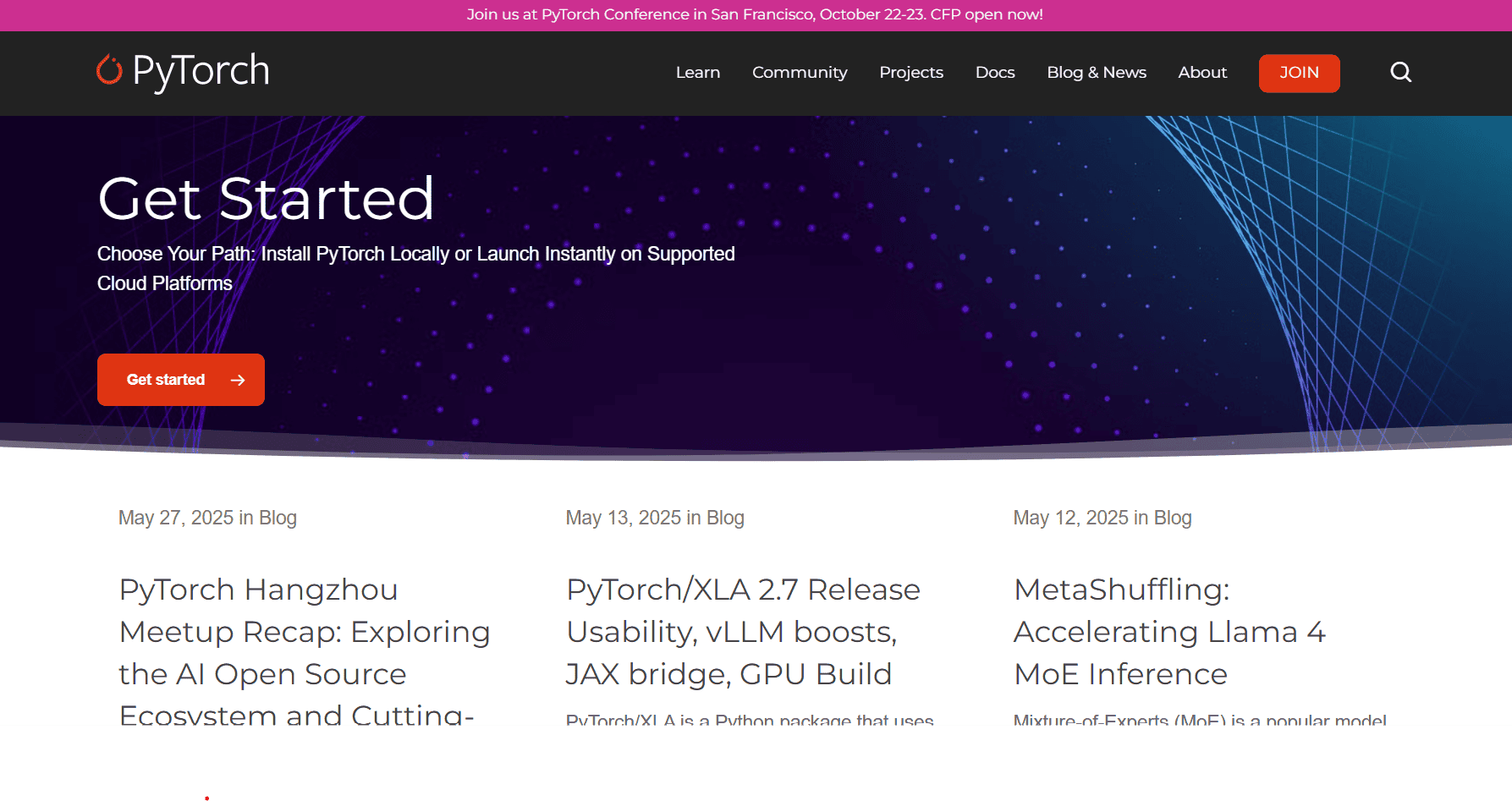Click the PyTorch wordmark in the header
The image size is (1512, 801).
point(200,70)
